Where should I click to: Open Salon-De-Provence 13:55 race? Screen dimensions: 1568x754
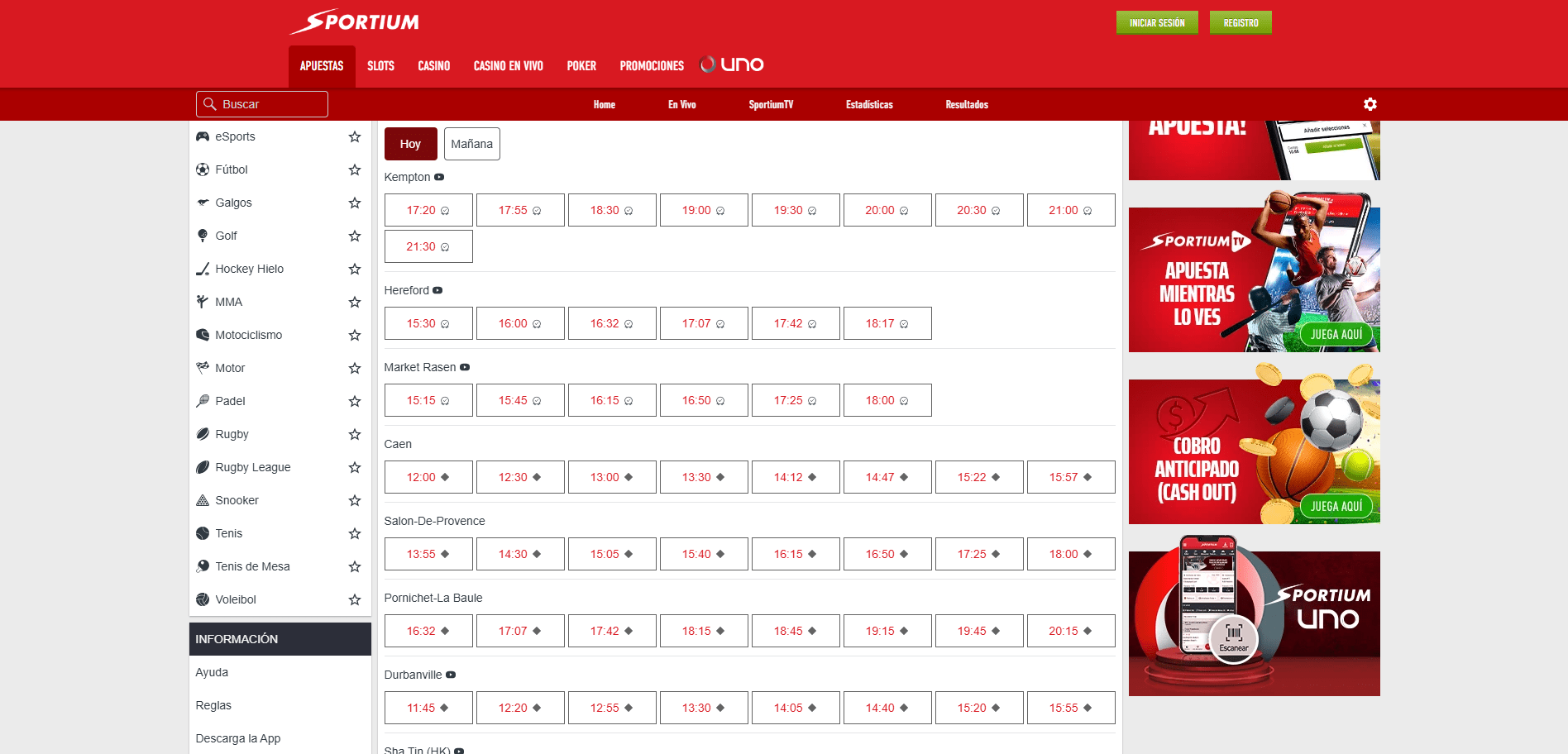428,554
